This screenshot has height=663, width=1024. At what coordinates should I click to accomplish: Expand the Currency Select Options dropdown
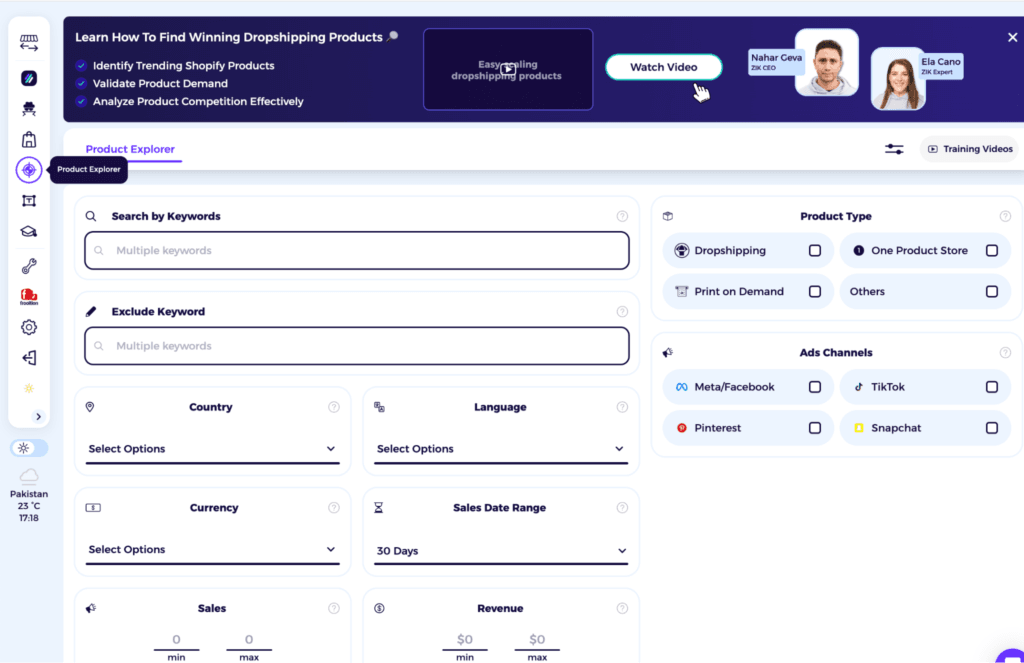pos(211,549)
